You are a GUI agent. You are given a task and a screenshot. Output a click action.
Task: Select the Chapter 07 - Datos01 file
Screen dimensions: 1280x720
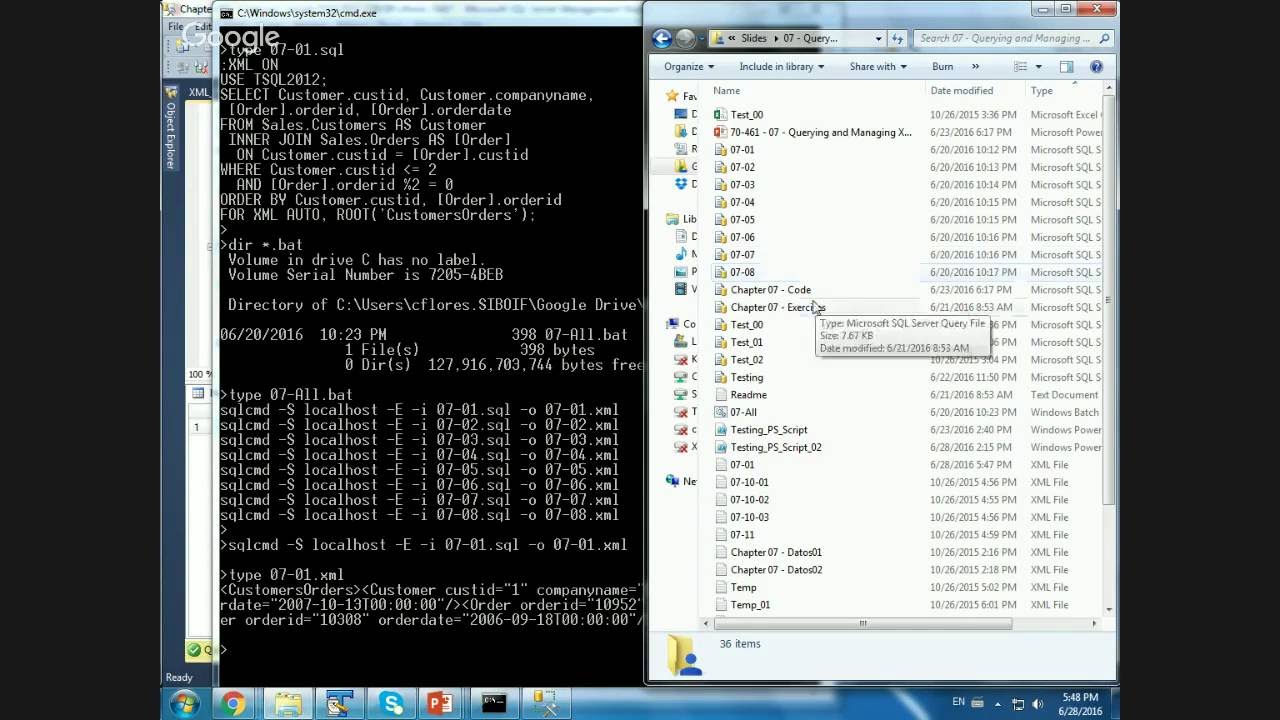click(x=776, y=552)
